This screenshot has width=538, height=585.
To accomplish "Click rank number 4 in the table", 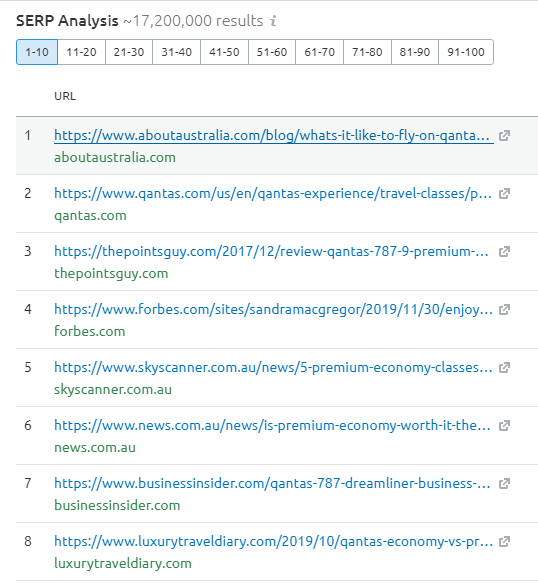I will click(x=28, y=309).
